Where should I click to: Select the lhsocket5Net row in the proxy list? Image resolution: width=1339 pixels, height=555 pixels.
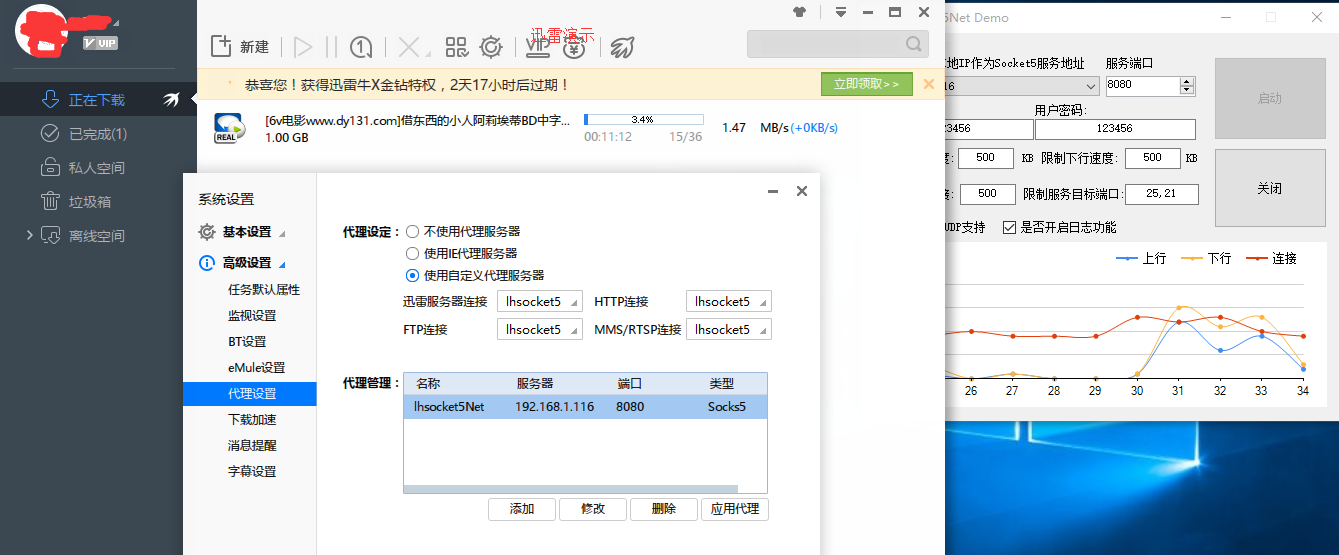(585, 407)
